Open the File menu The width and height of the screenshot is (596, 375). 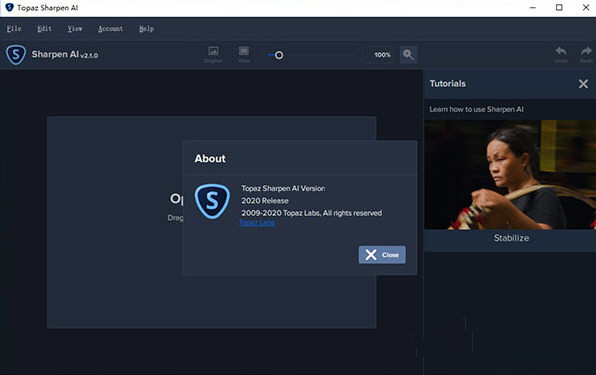pos(14,29)
